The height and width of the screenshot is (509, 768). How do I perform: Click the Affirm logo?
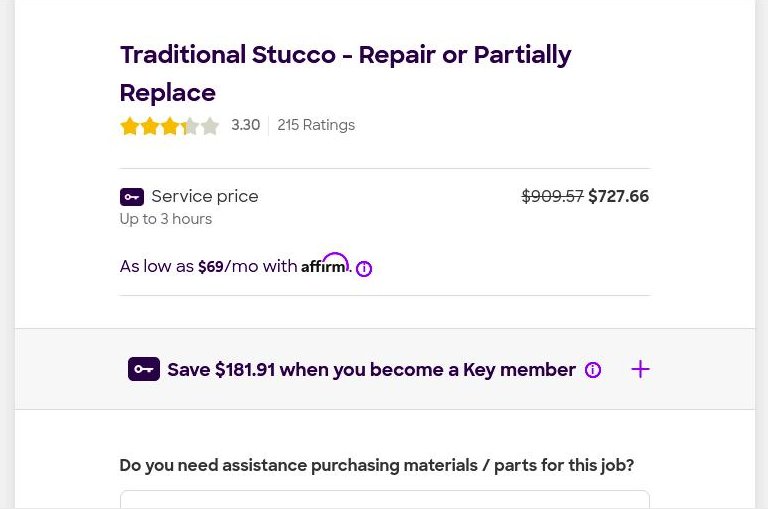325,264
